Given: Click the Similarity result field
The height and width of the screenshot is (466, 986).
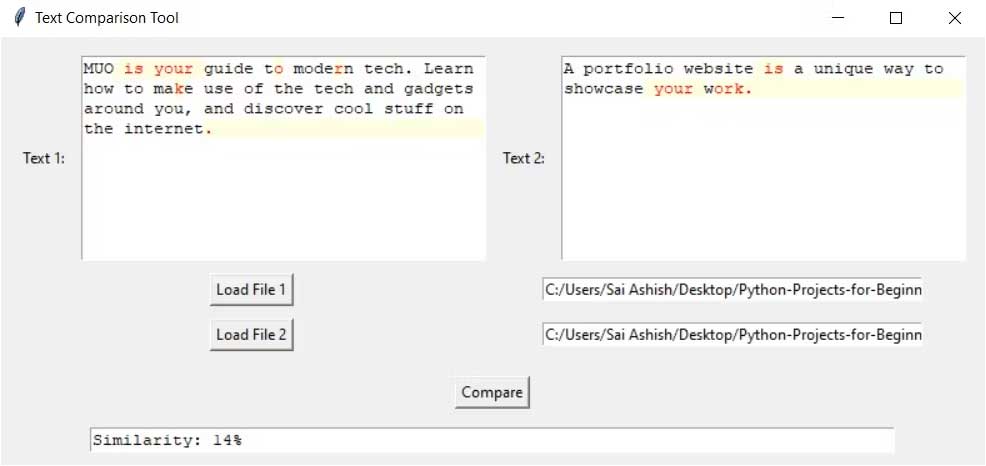Looking at the screenshot, I should 491,440.
